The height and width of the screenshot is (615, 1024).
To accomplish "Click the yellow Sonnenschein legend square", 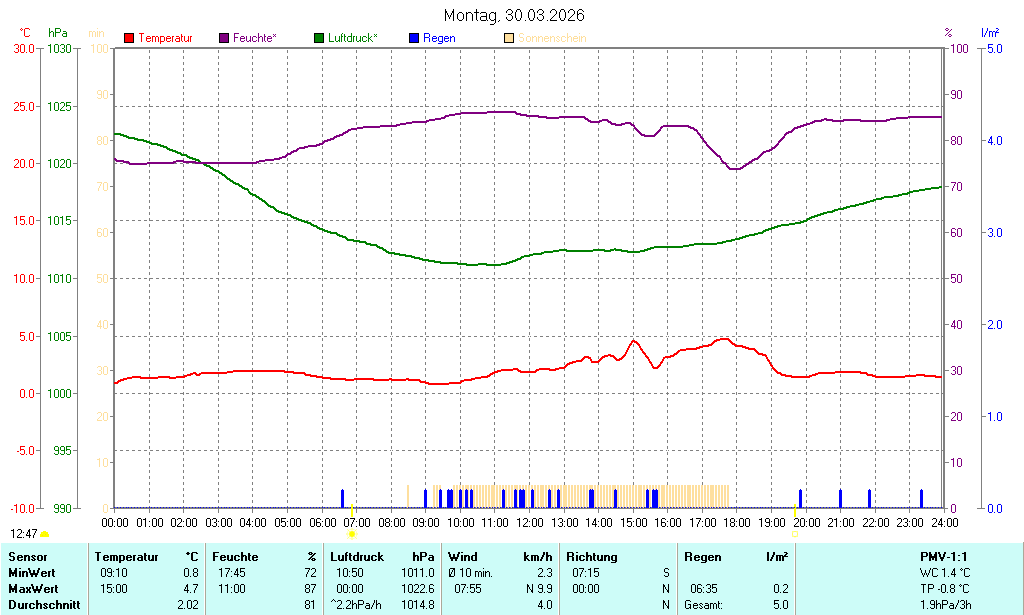I will click(x=507, y=38).
